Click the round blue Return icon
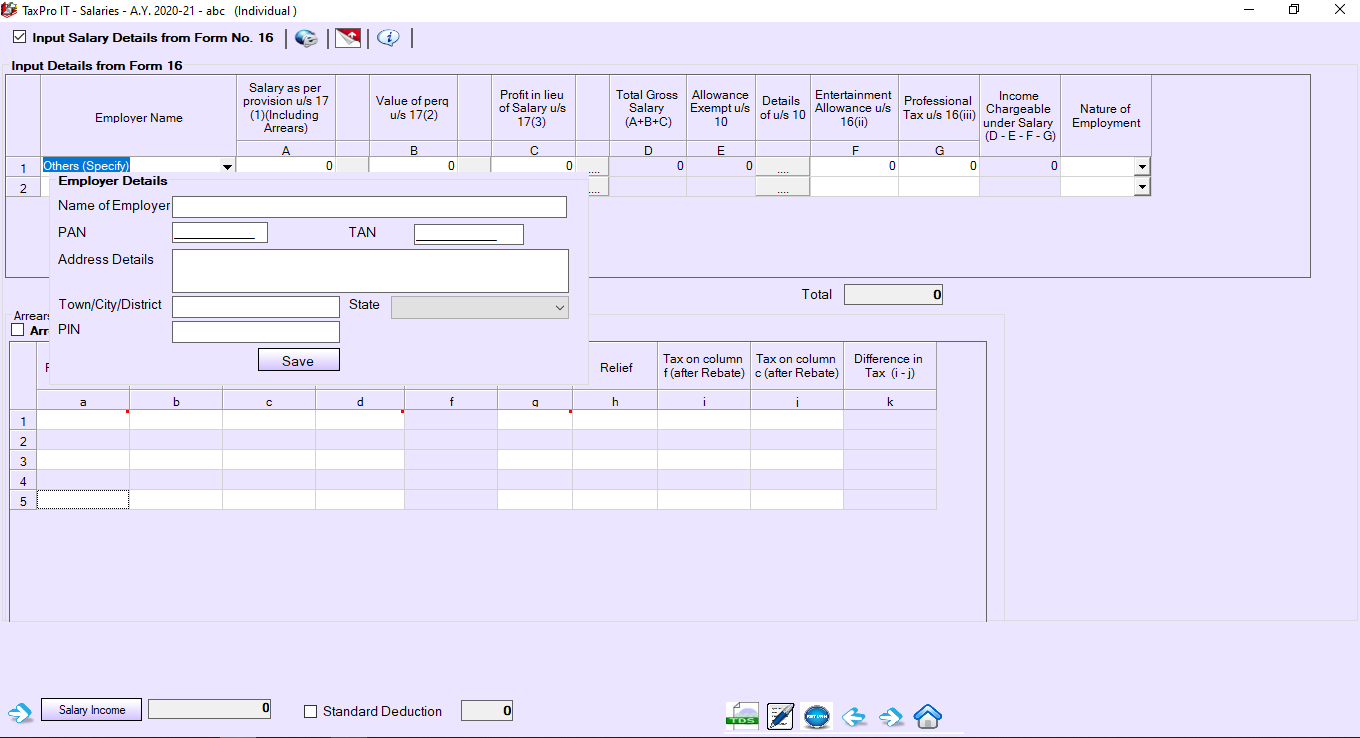The width and height of the screenshot is (1360, 738). [817, 716]
